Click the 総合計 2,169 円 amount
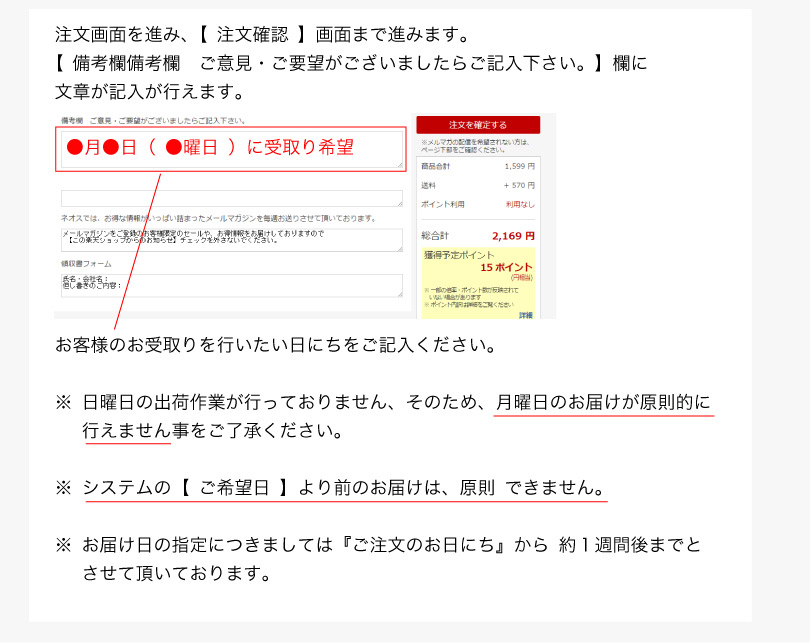The width and height of the screenshot is (810, 643). 513,236
